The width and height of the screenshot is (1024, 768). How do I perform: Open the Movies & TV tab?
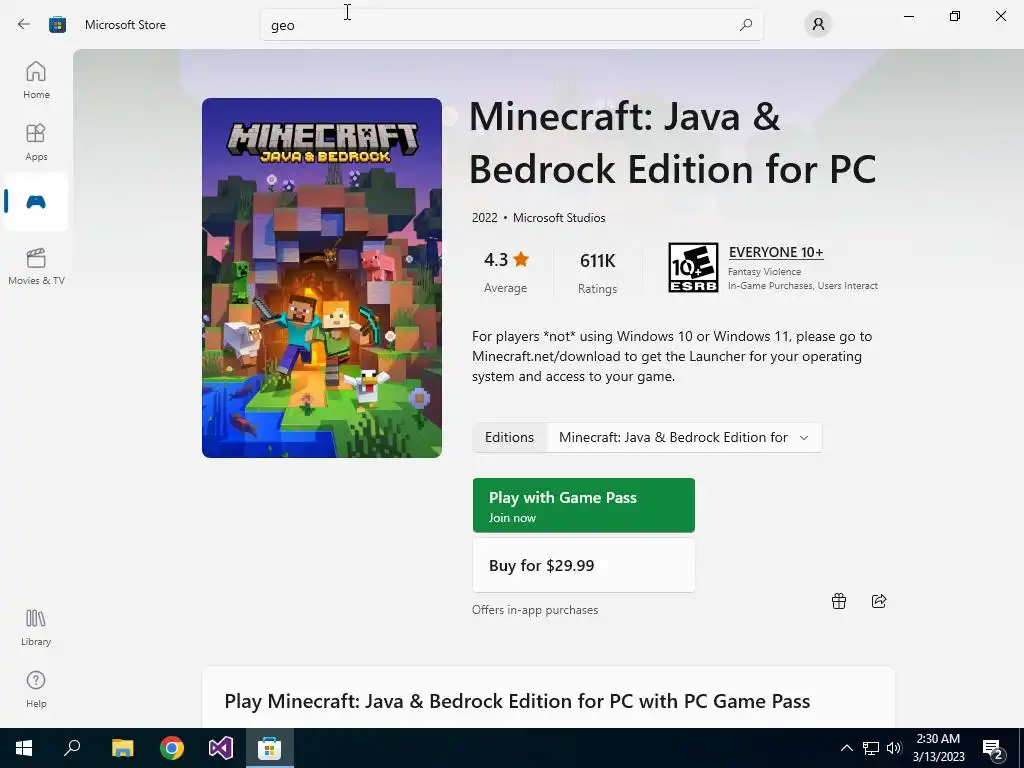pos(36,265)
